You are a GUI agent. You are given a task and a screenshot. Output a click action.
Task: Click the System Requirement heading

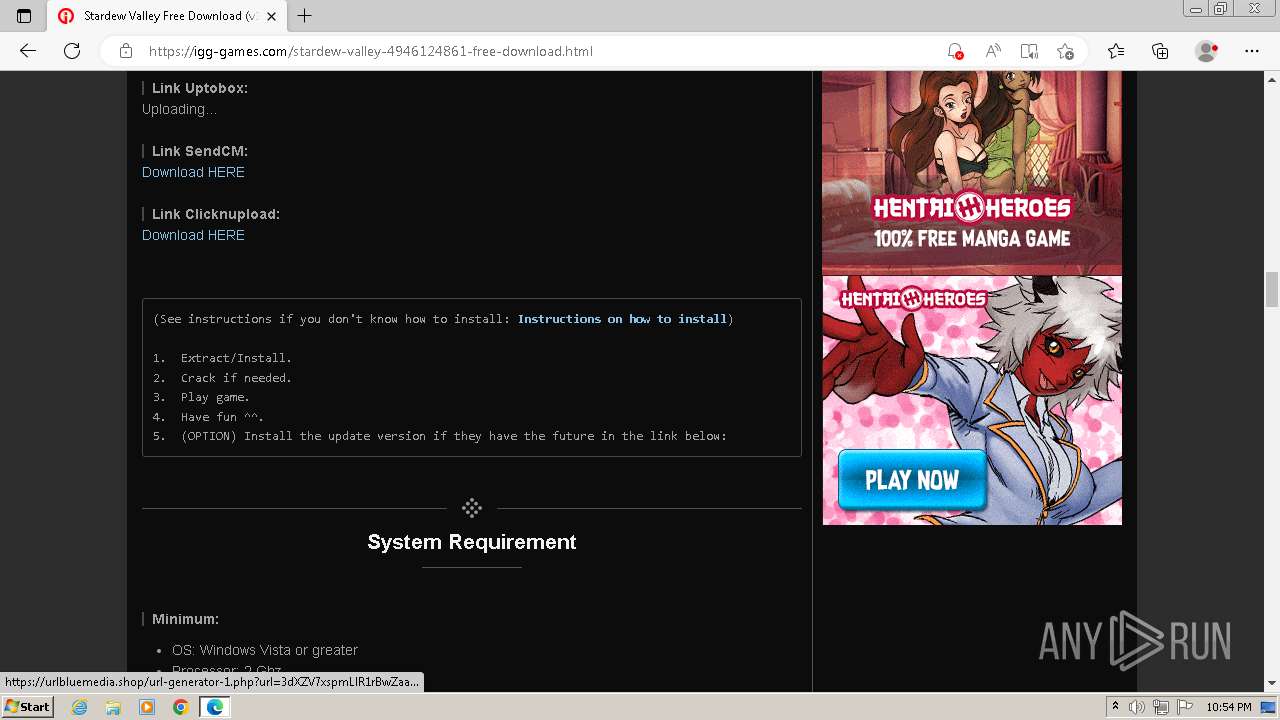(472, 542)
